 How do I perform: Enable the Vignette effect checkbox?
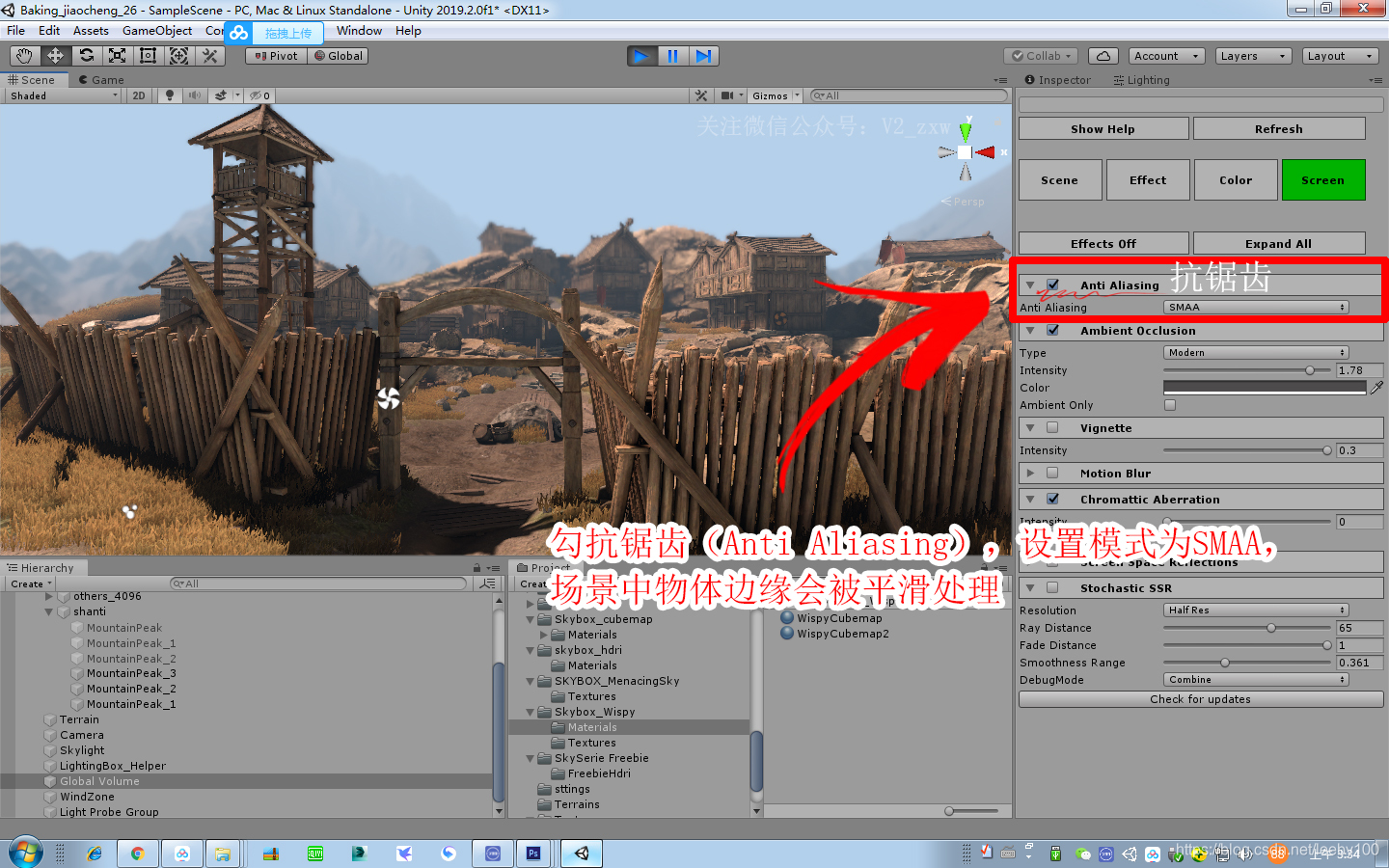(x=1052, y=428)
